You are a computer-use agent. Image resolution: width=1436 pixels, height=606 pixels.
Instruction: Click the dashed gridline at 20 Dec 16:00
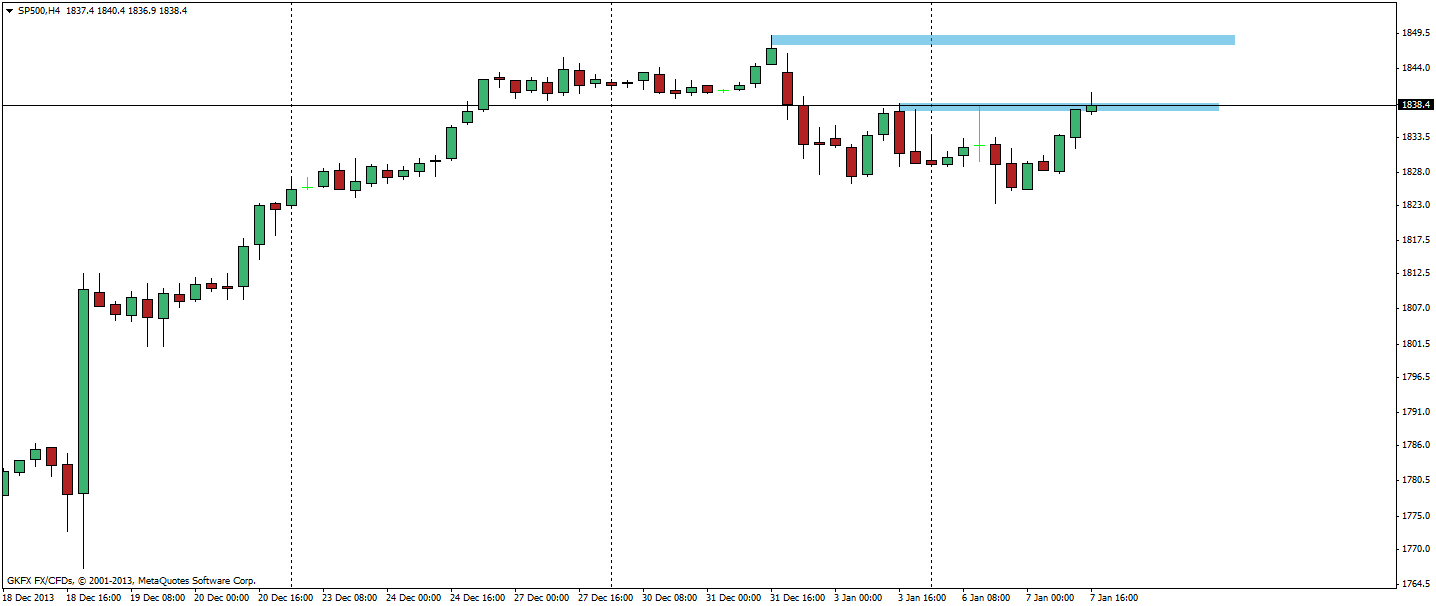pyautogui.click(x=290, y=300)
